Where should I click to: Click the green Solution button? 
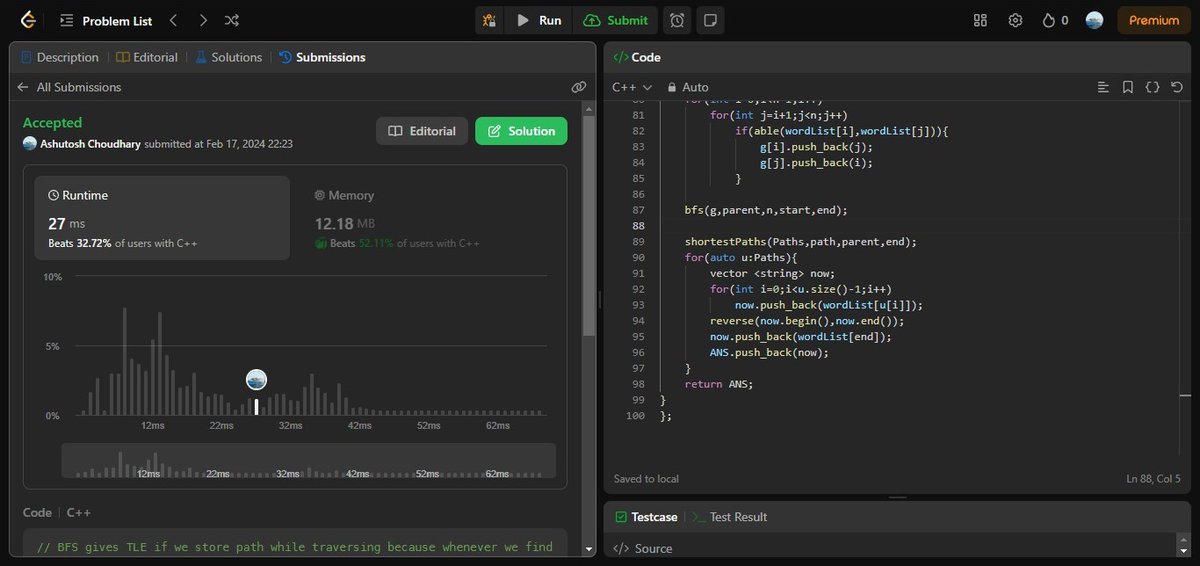click(521, 131)
